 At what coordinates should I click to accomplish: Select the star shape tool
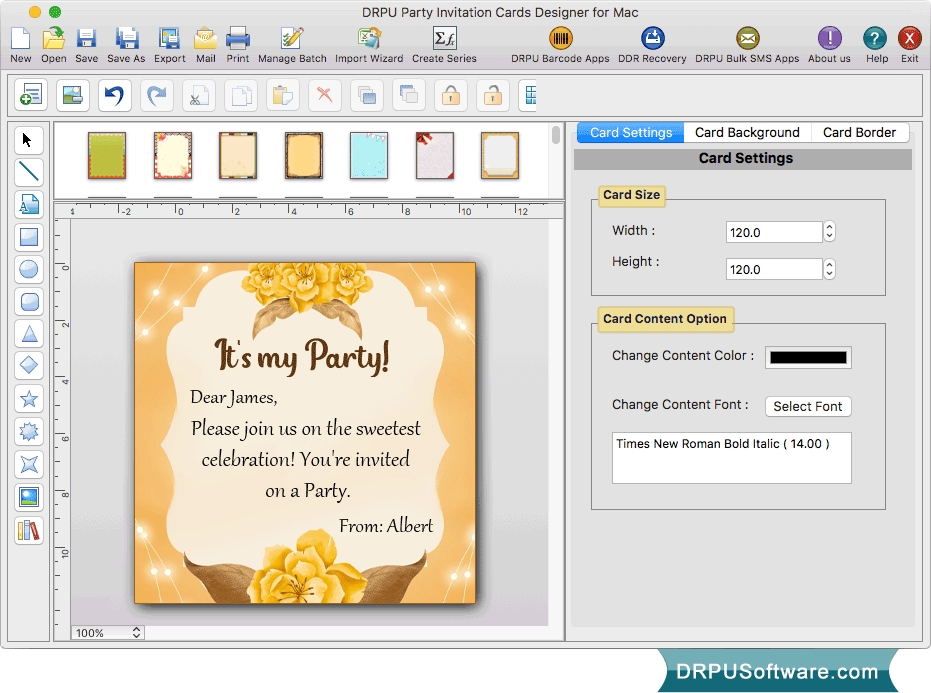coord(28,398)
